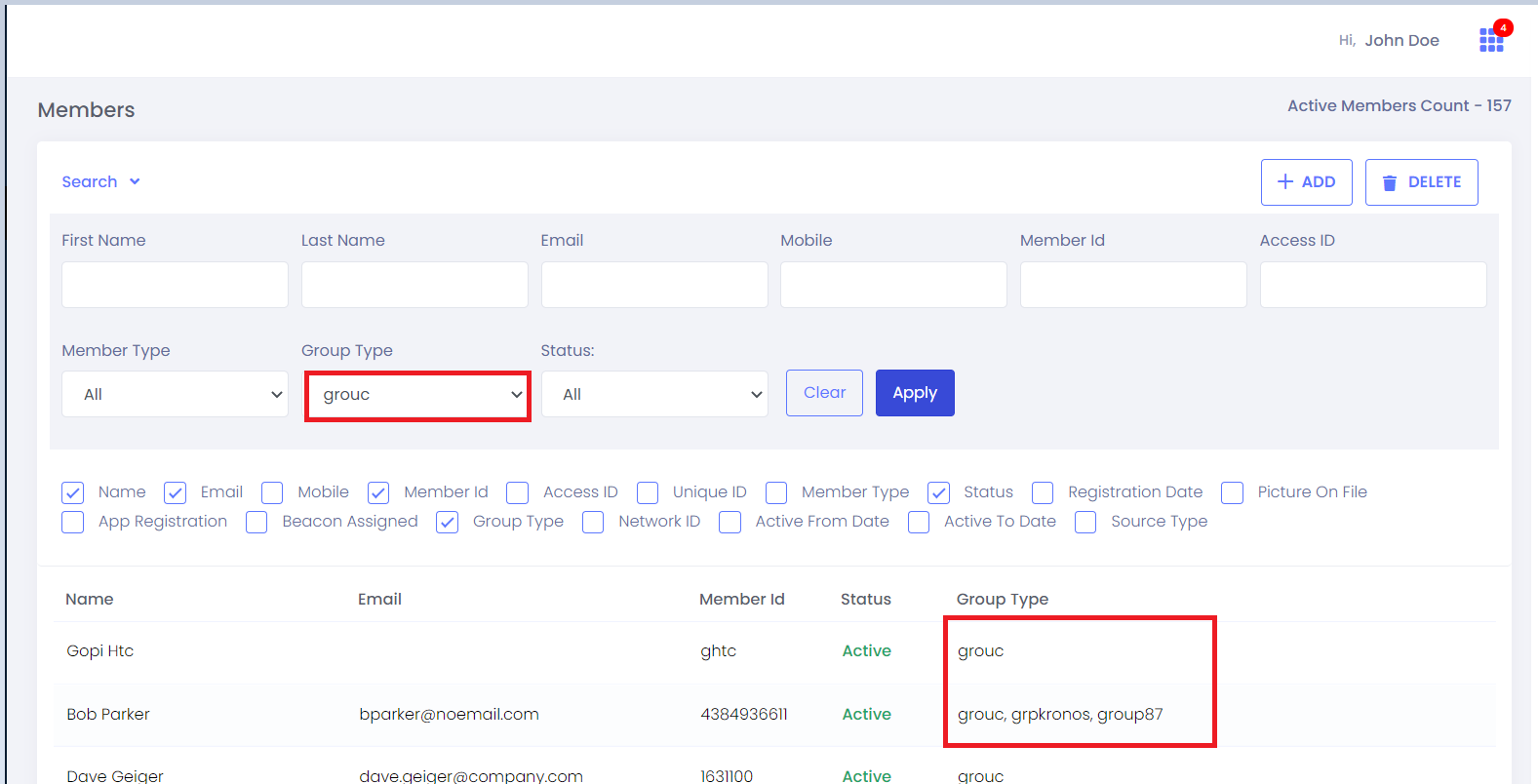
Task: Uncheck the Email column checkbox
Action: point(176,492)
